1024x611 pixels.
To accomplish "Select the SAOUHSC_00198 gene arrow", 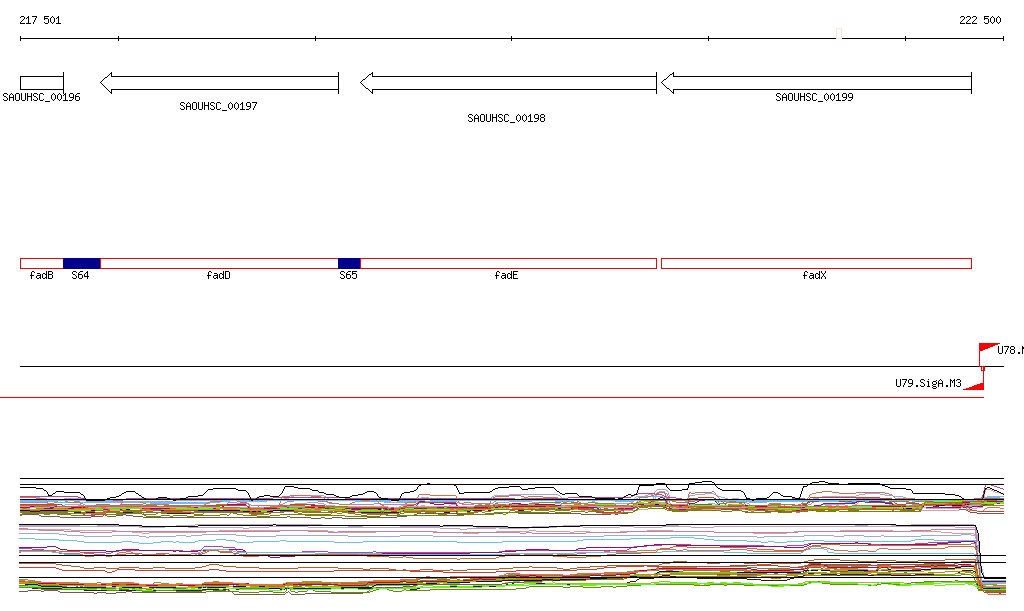I will (x=508, y=83).
